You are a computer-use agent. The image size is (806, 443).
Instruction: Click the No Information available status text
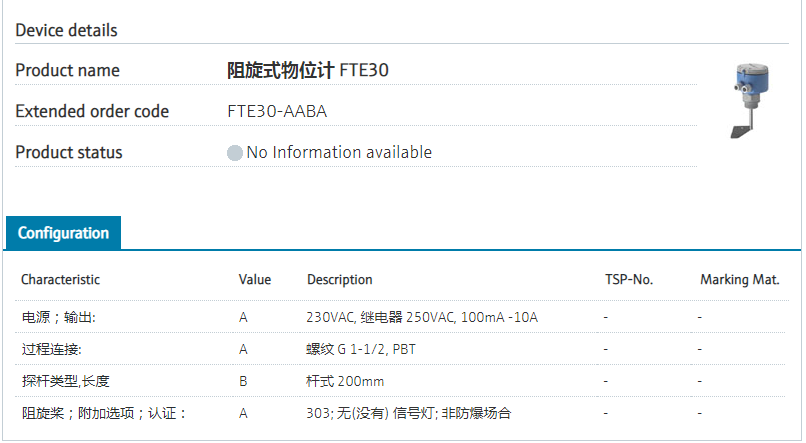pyautogui.click(x=339, y=153)
